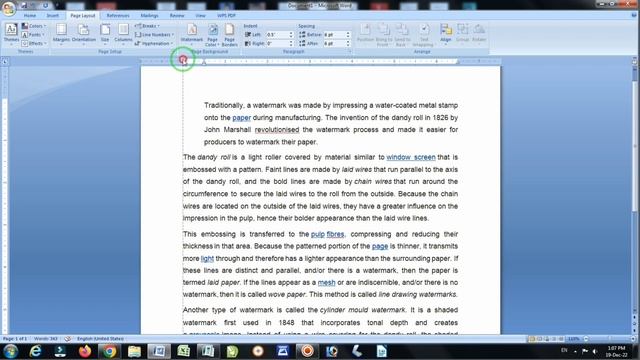This screenshot has width=640, height=360.
Task: Open the Margins menu
Action: point(61,33)
